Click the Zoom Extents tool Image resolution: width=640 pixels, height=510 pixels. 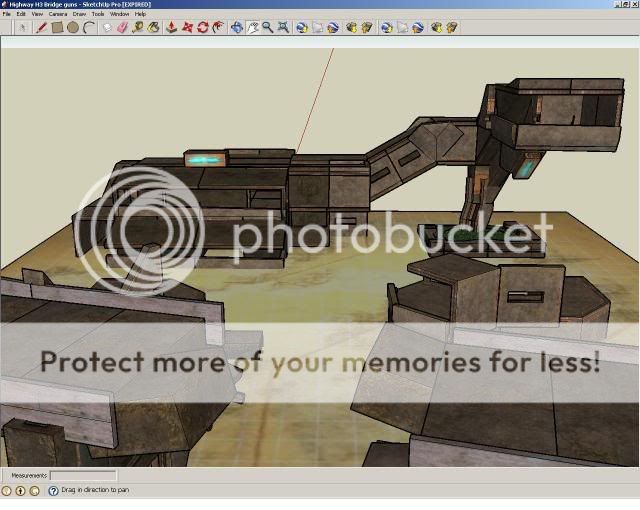[x=283, y=28]
